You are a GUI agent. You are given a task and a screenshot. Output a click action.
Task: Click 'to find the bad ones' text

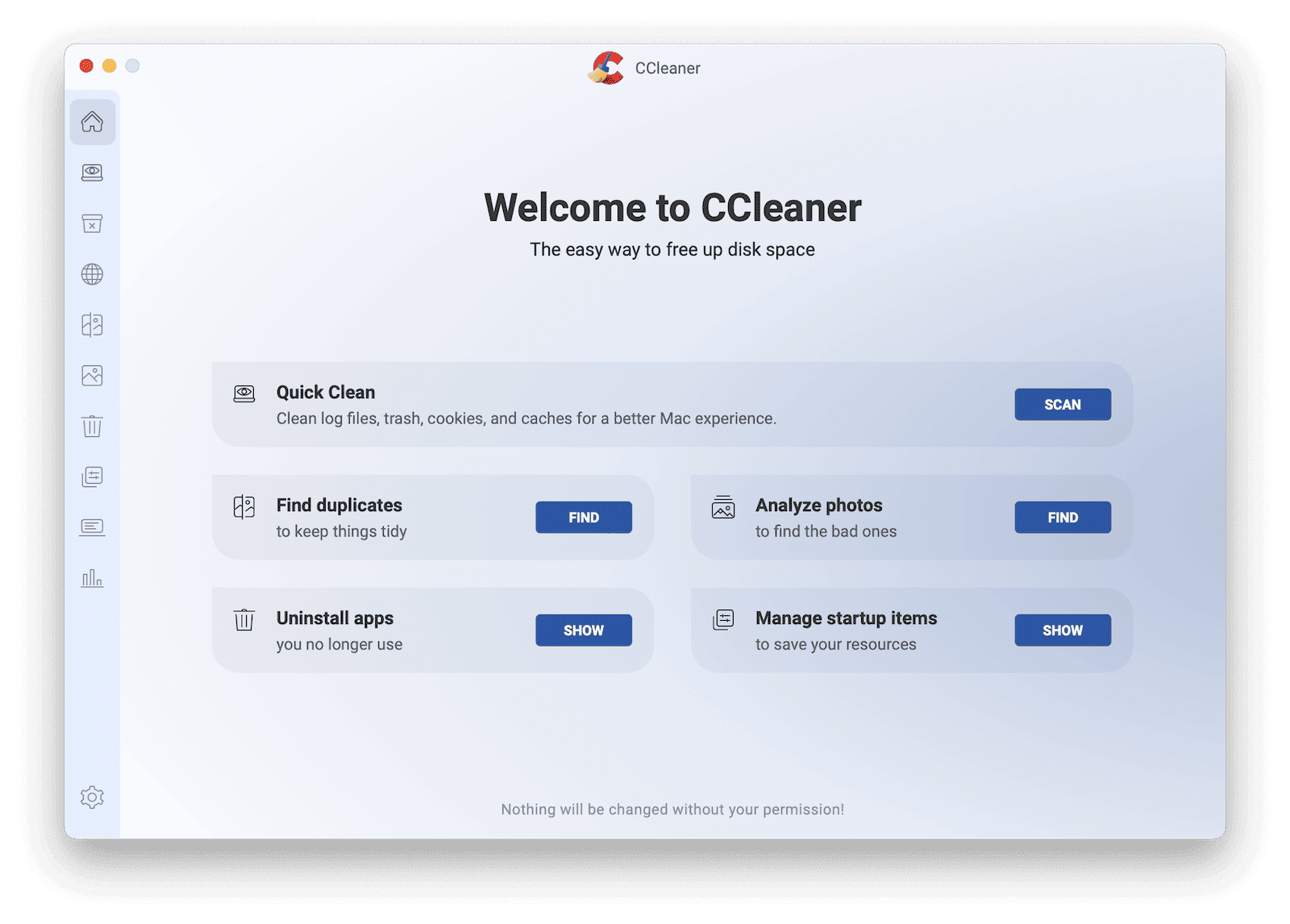coord(826,531)
